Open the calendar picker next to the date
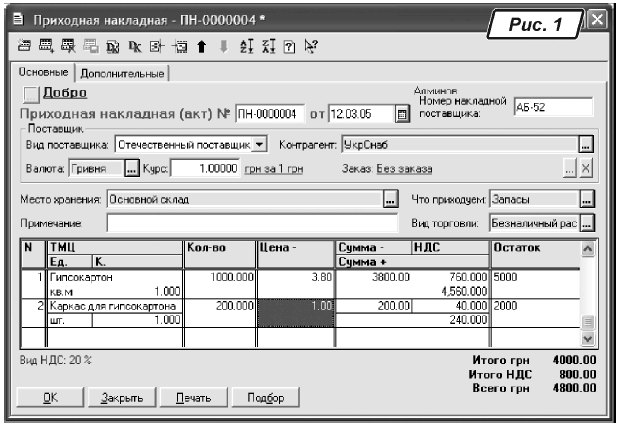 point(402,115)
